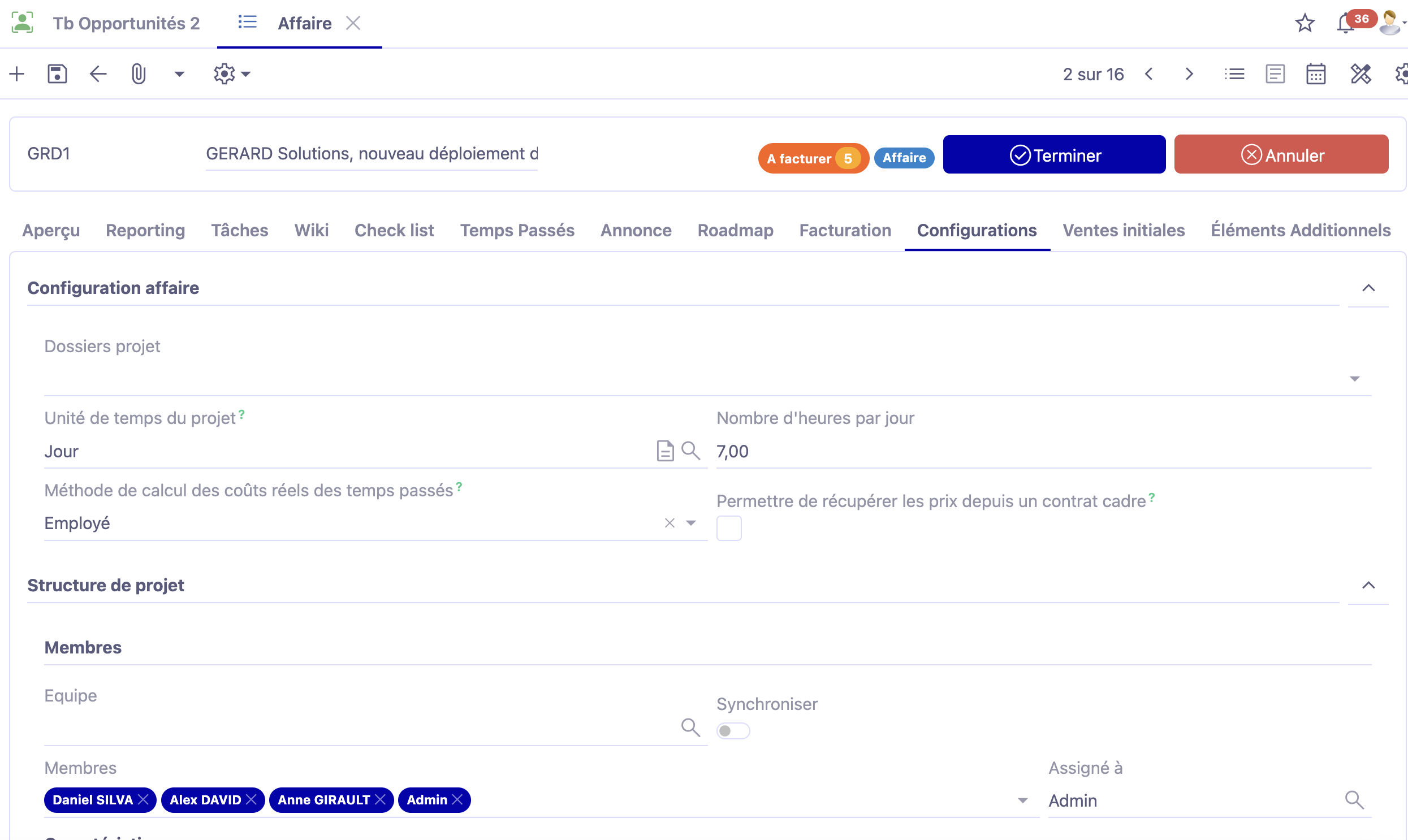Open the Employé field dropdown arrow

pos(690,523)
